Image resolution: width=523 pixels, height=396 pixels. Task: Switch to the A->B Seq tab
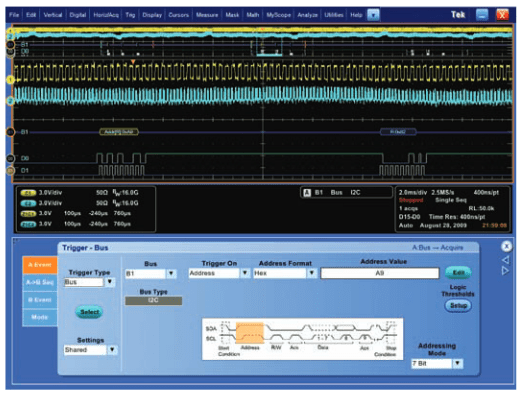[x=40, y=282]
